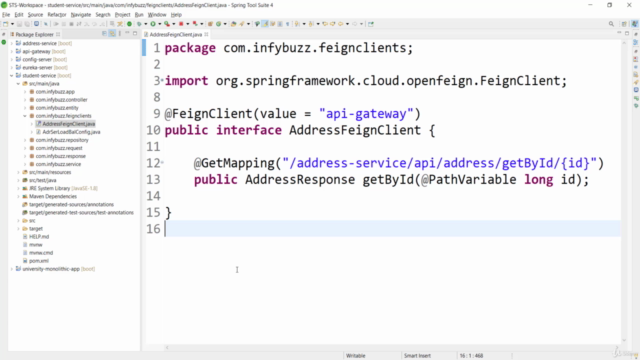Click the Save All toolbar icon
Screen dimensions: 640x360
coord(27,24)
